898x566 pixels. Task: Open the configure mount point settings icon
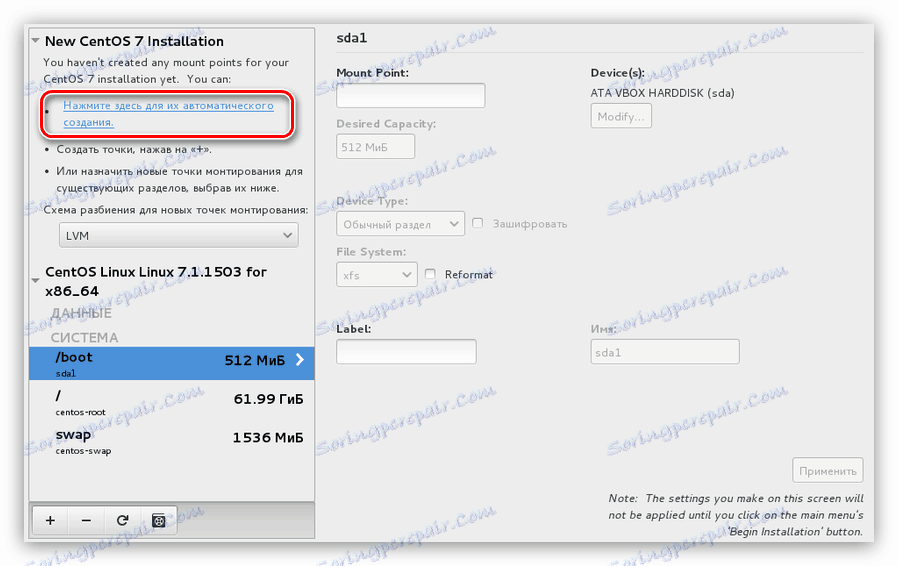pos(159,520)
